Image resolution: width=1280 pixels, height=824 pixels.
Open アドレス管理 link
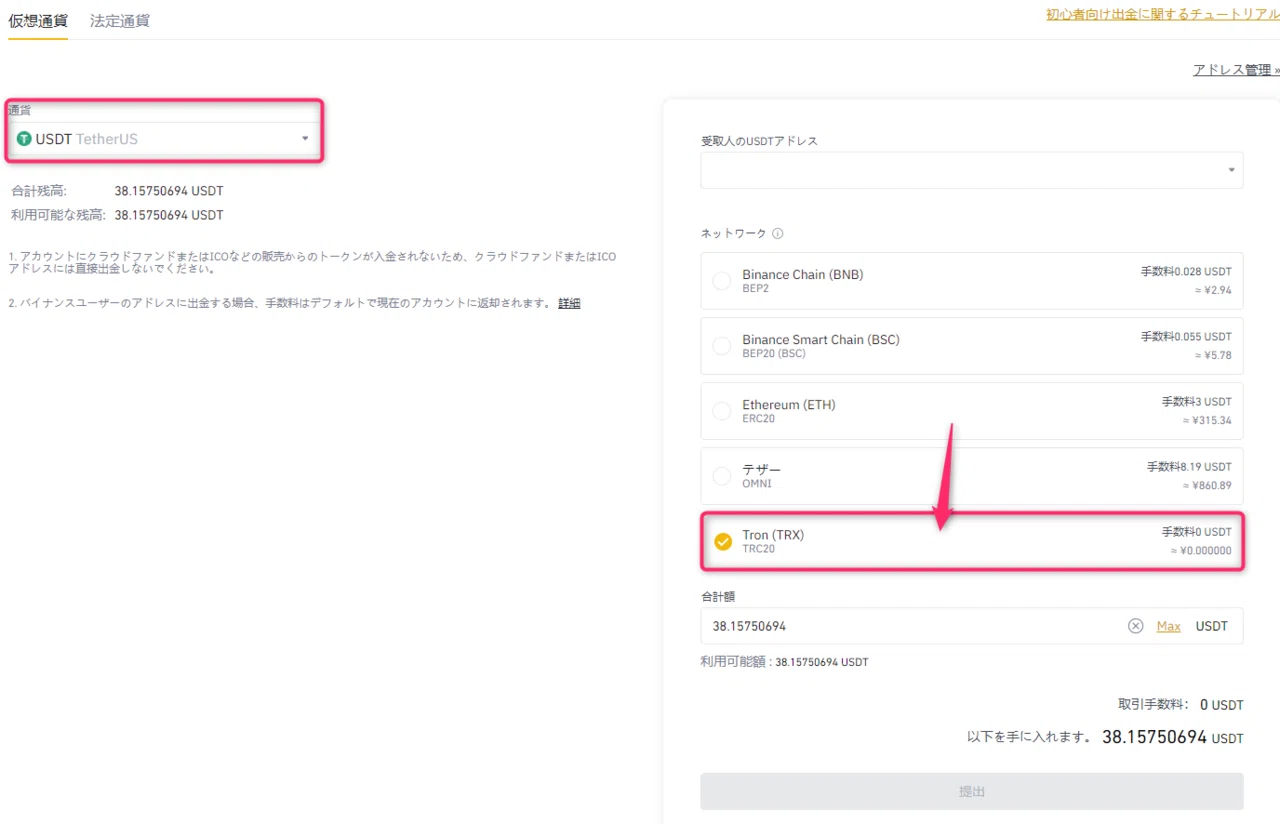tap(1236, 70)
